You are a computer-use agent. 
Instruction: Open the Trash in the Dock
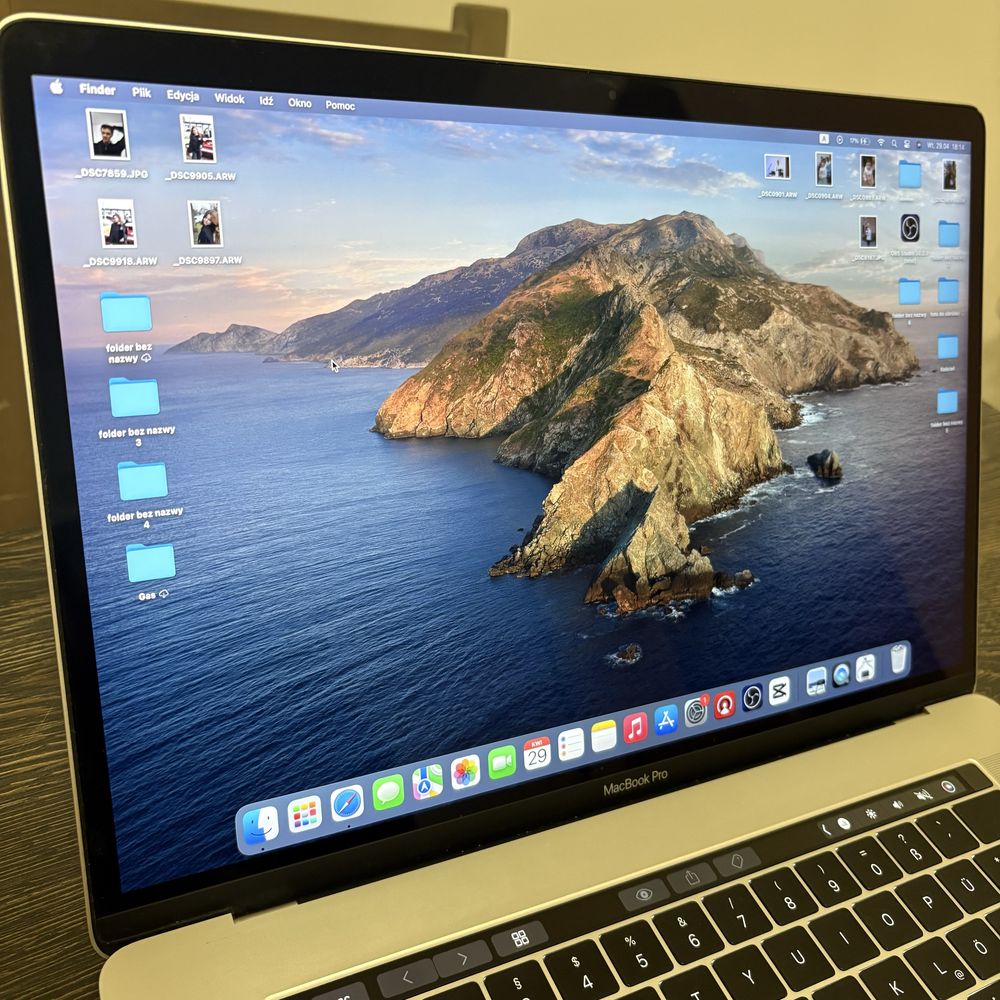click(899, 659)
